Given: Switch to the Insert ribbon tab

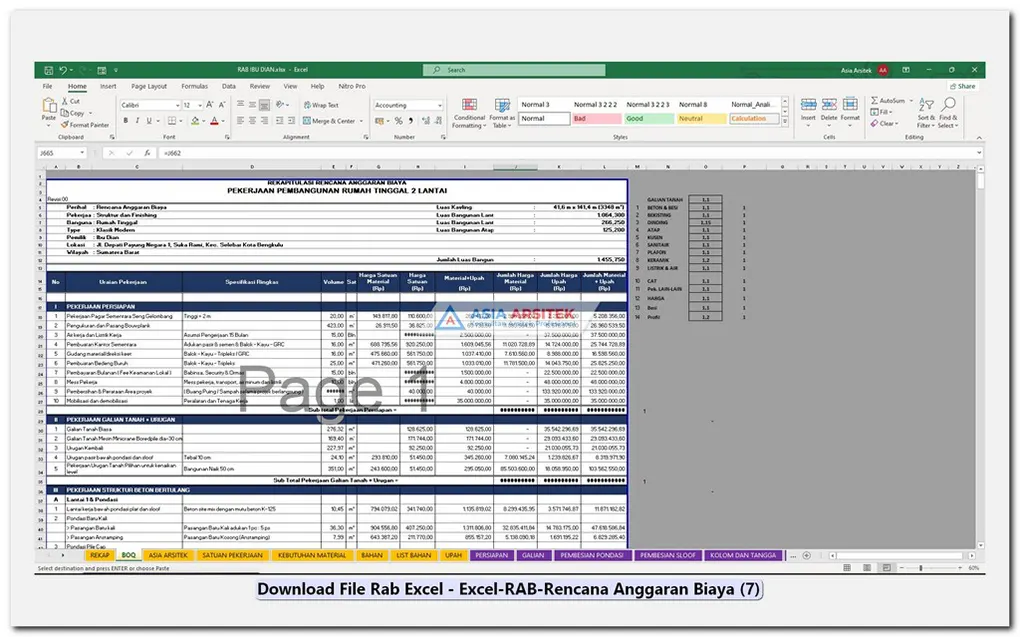Looking at the screenshot, I should coord(108,86).
